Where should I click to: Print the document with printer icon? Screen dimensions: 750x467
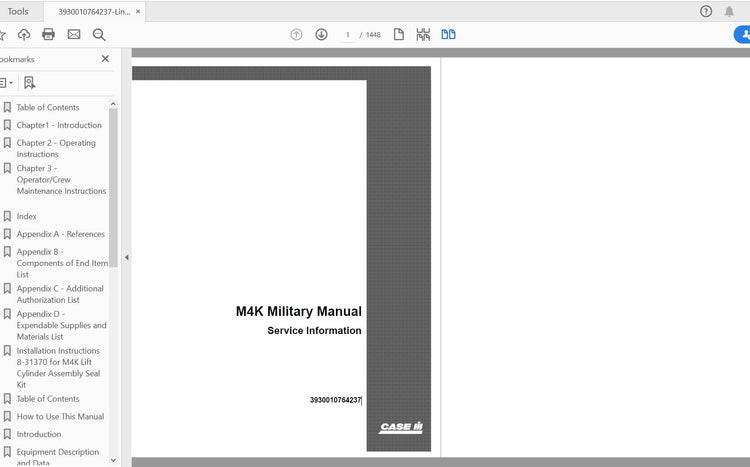tap(48, 34)
